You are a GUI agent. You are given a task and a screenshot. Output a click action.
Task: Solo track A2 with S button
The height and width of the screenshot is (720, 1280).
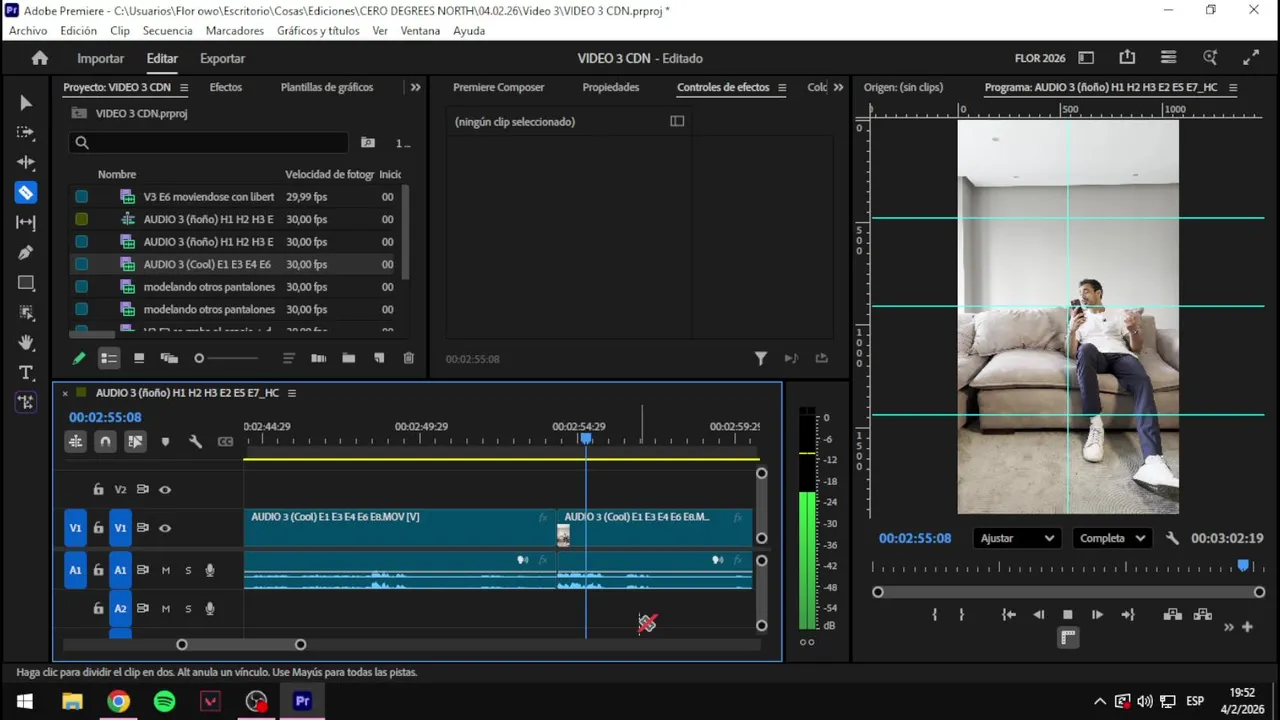pos(188,608)
